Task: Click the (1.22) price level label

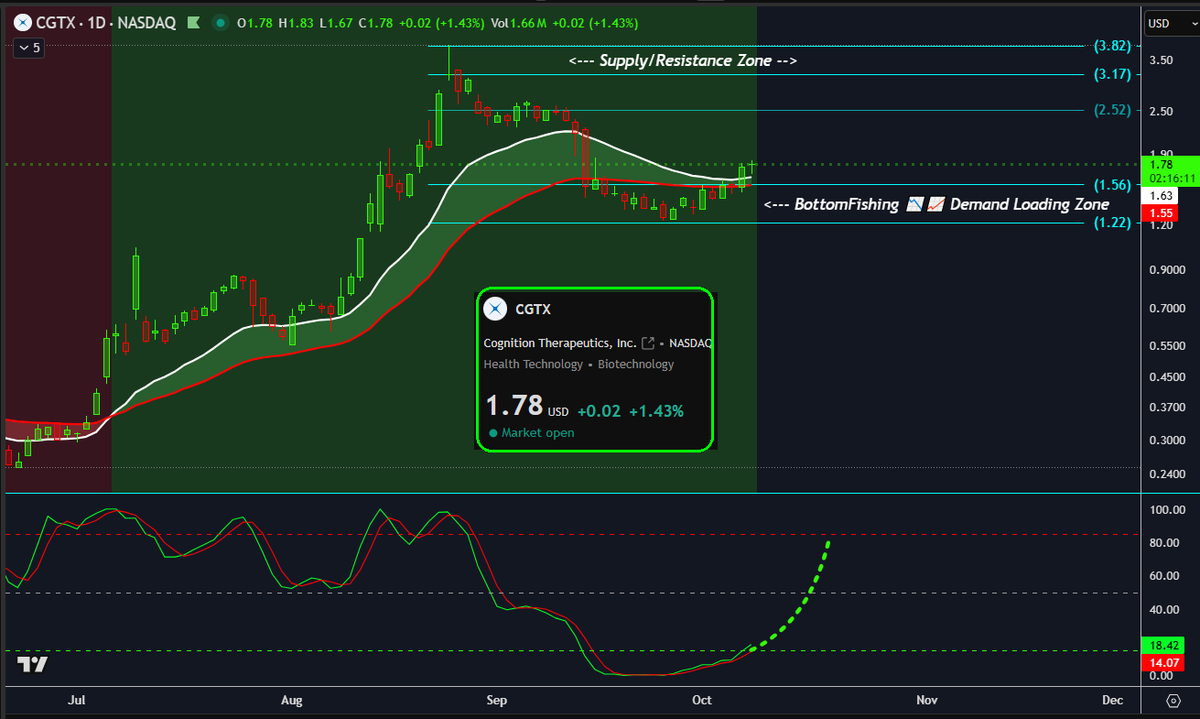Action: [1112, 223]
